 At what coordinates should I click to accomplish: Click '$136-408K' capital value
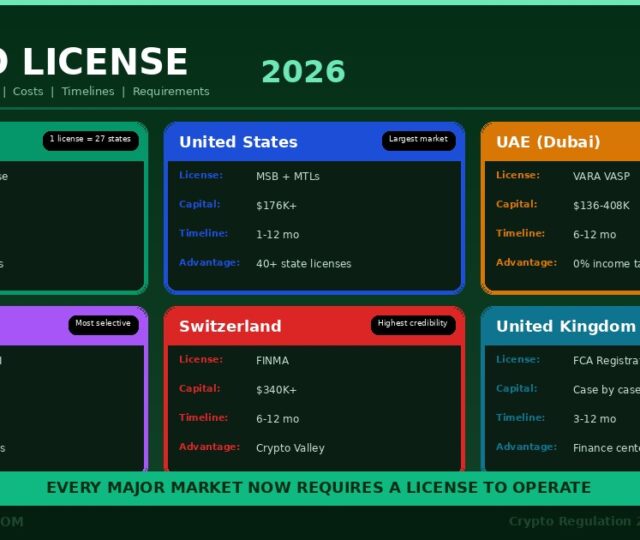tap(601, 205)
